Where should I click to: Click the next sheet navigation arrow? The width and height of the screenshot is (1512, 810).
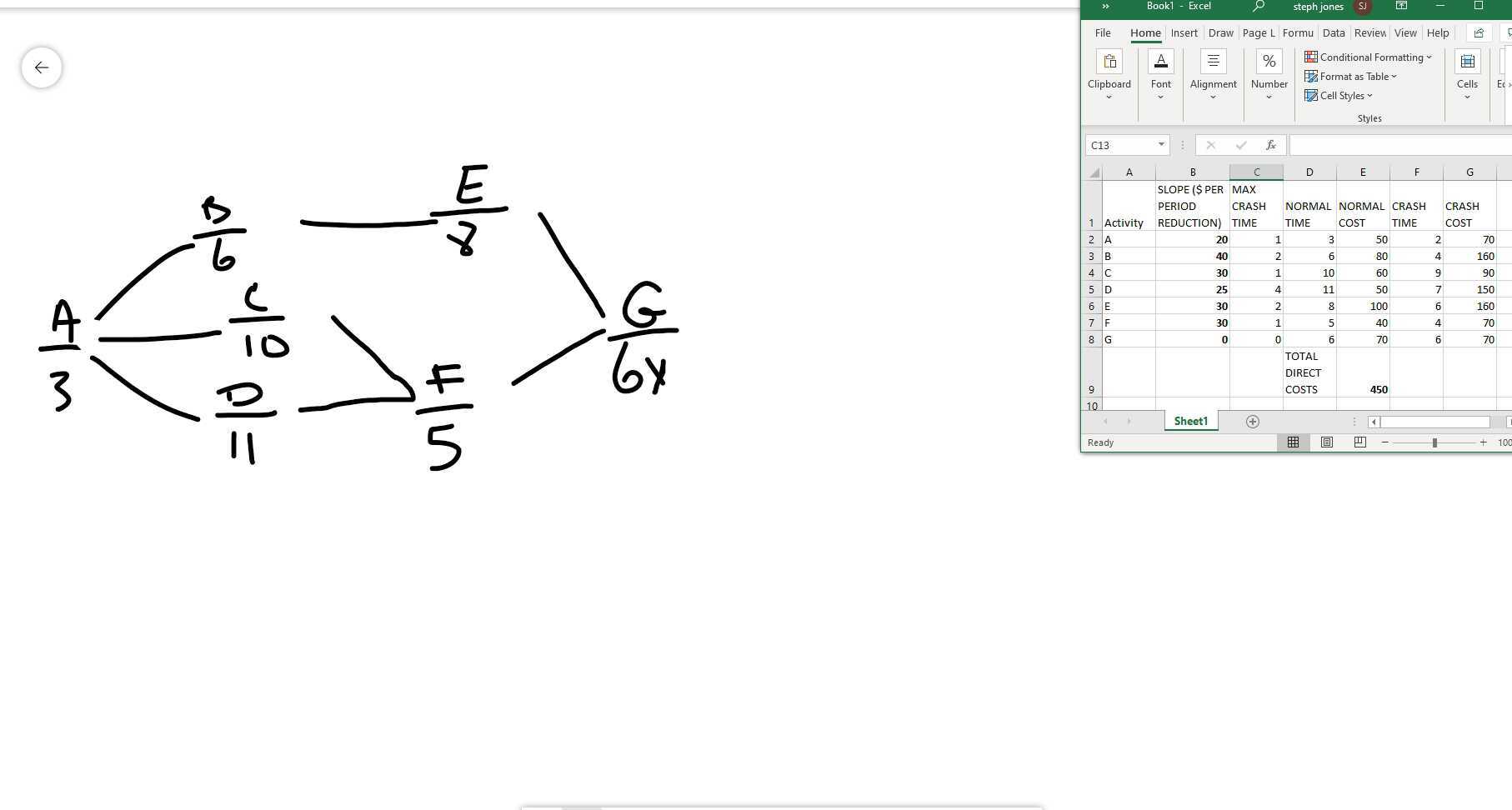tap(1129, 422)
